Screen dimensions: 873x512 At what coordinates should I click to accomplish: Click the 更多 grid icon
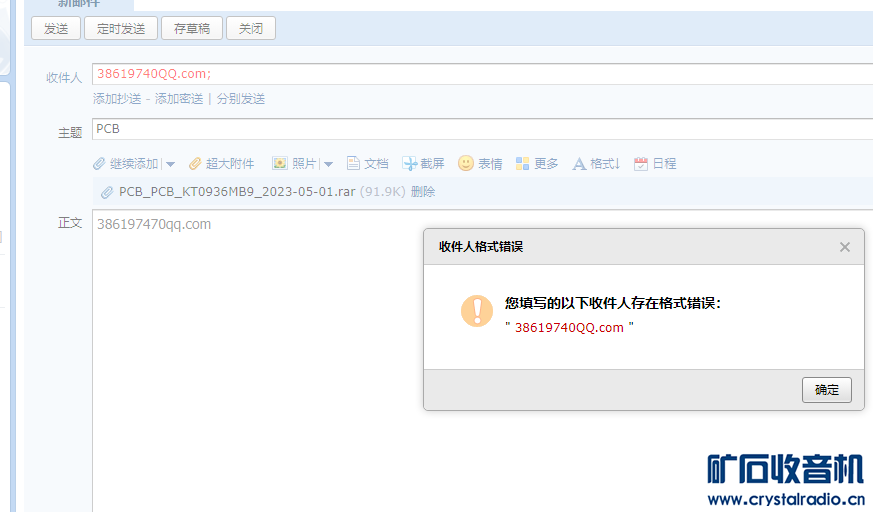(522, 164)
